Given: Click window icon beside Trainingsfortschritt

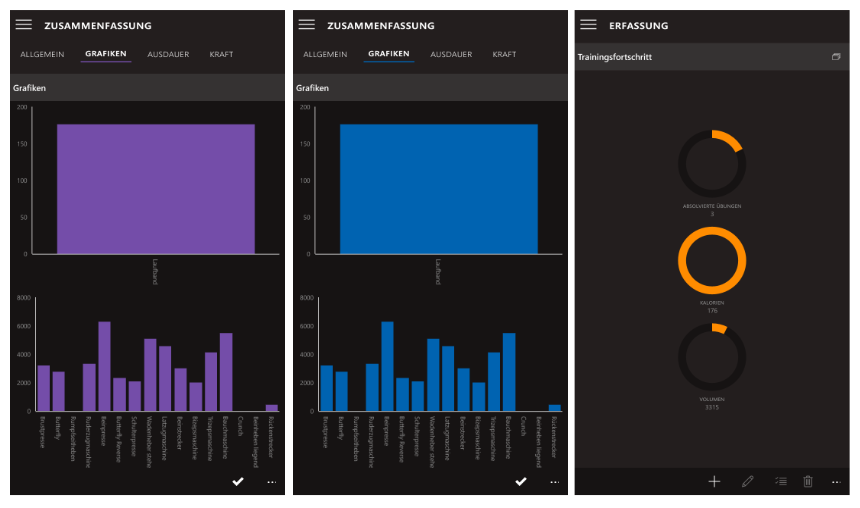Looking at the screenshot, I should tap(836, 57).
